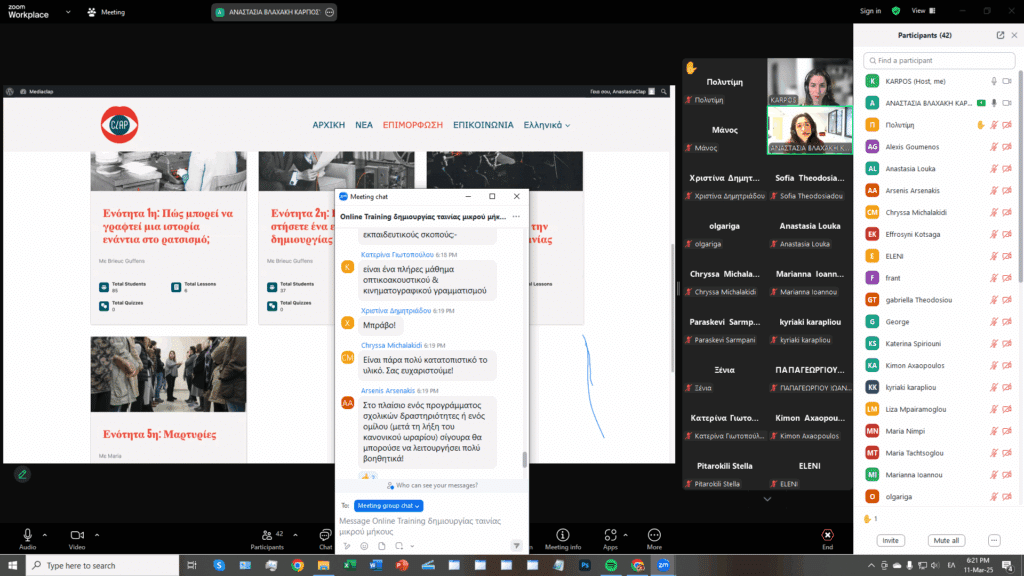Pop out the Participants panel
The width and height of the screenshot is (1024, 576).
1000,35
